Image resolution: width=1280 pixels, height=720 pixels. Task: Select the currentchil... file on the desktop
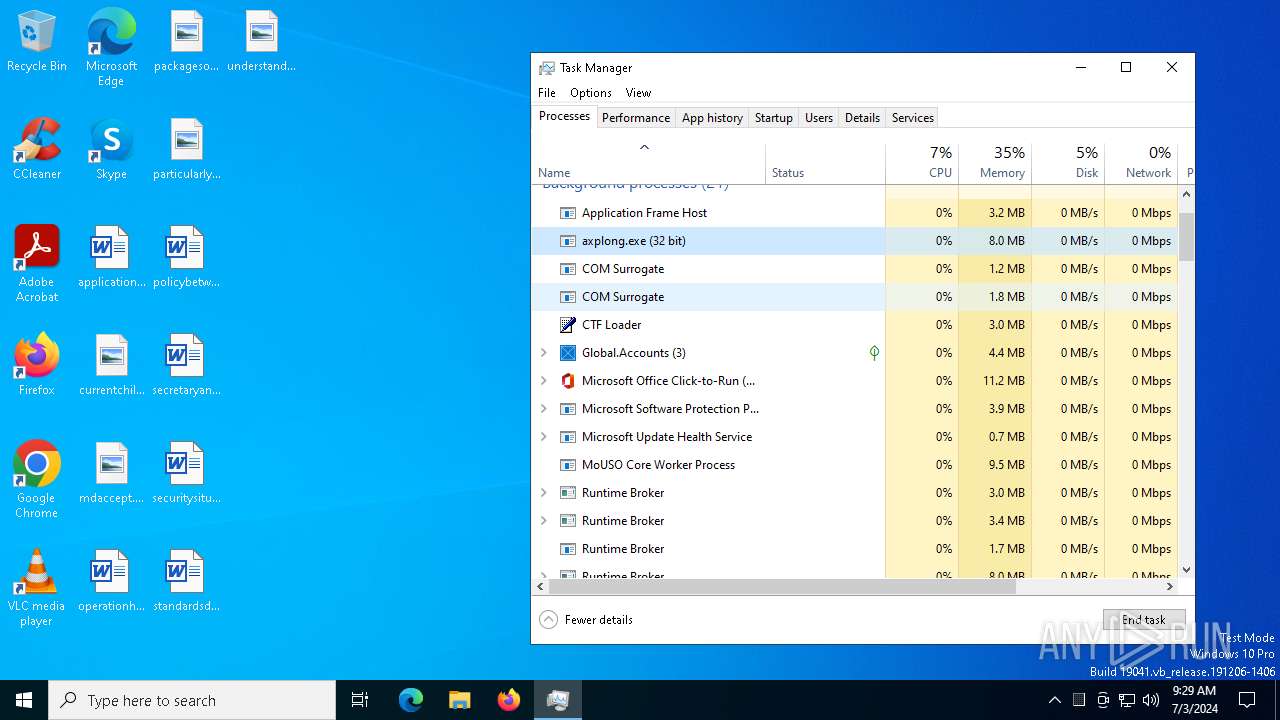tap(111, 365)
